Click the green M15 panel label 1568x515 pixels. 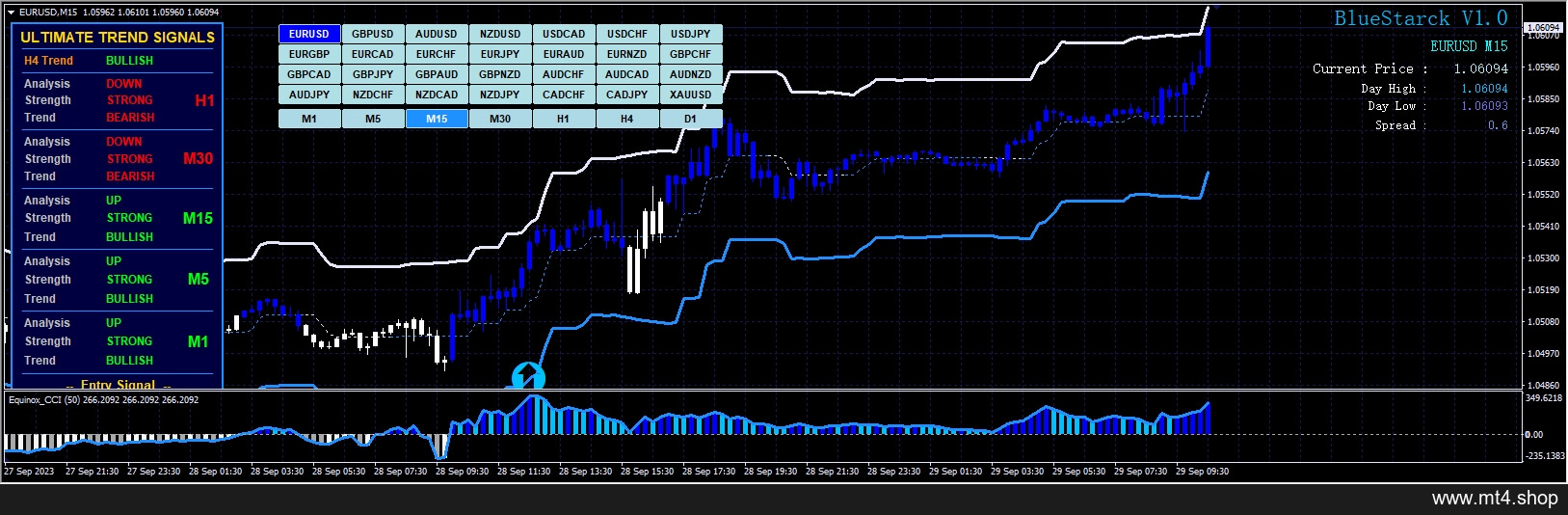pyautogui.click(x=198, y=218)
